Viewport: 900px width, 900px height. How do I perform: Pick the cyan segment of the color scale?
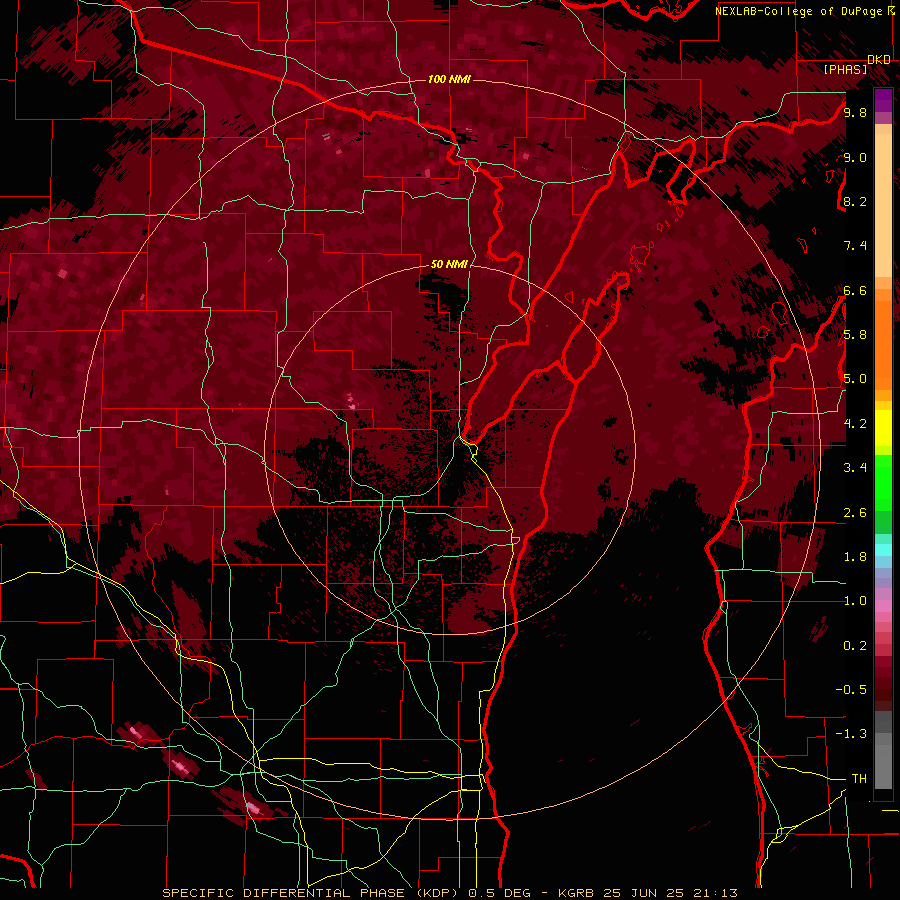883,550
